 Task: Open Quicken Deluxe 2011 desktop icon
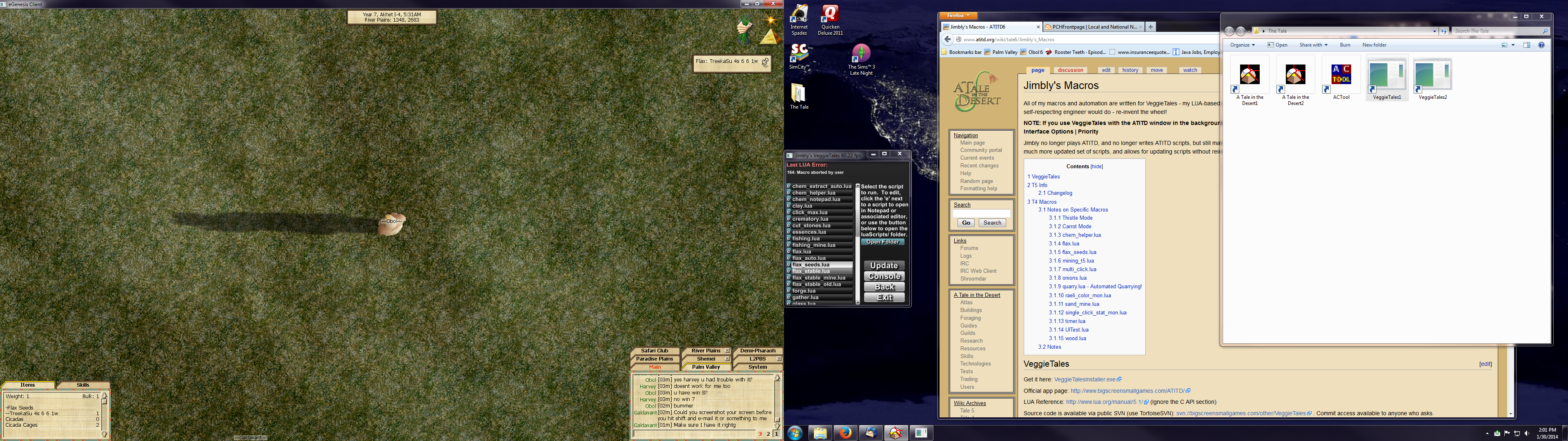pos(830,20)
